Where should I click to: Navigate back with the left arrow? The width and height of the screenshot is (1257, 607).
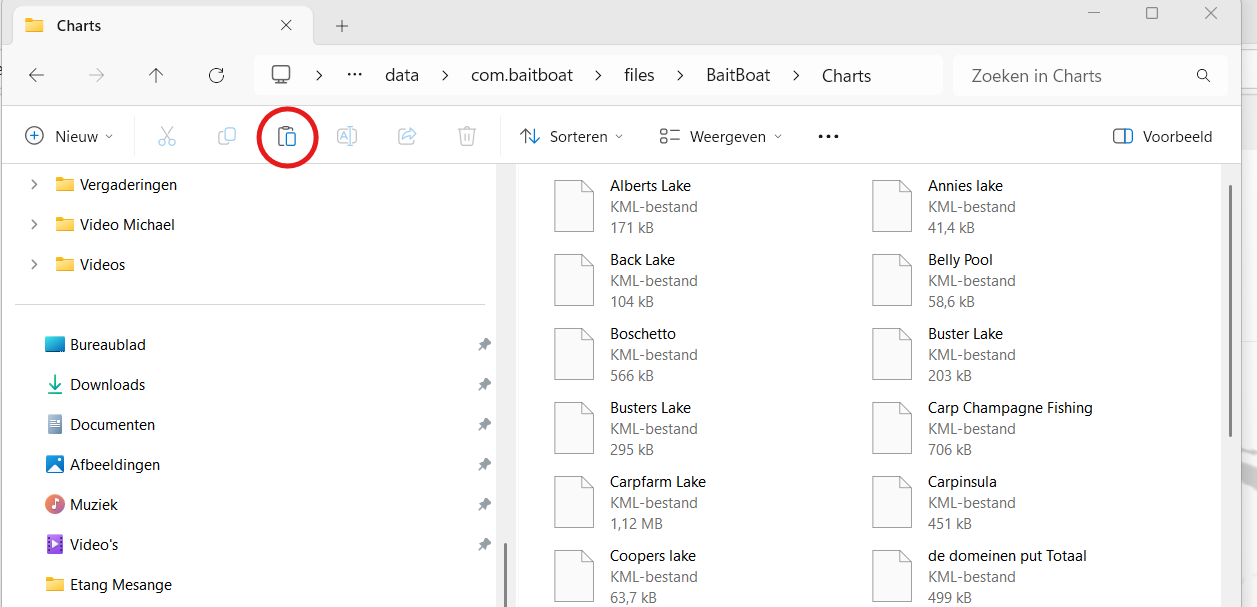coord(36,76)
